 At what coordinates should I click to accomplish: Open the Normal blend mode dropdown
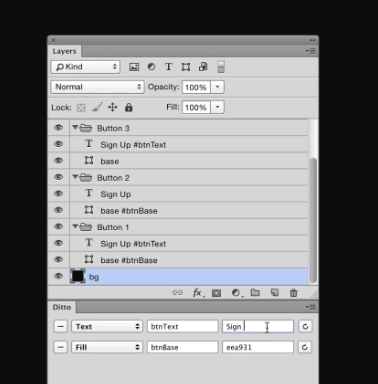(97, 87)
